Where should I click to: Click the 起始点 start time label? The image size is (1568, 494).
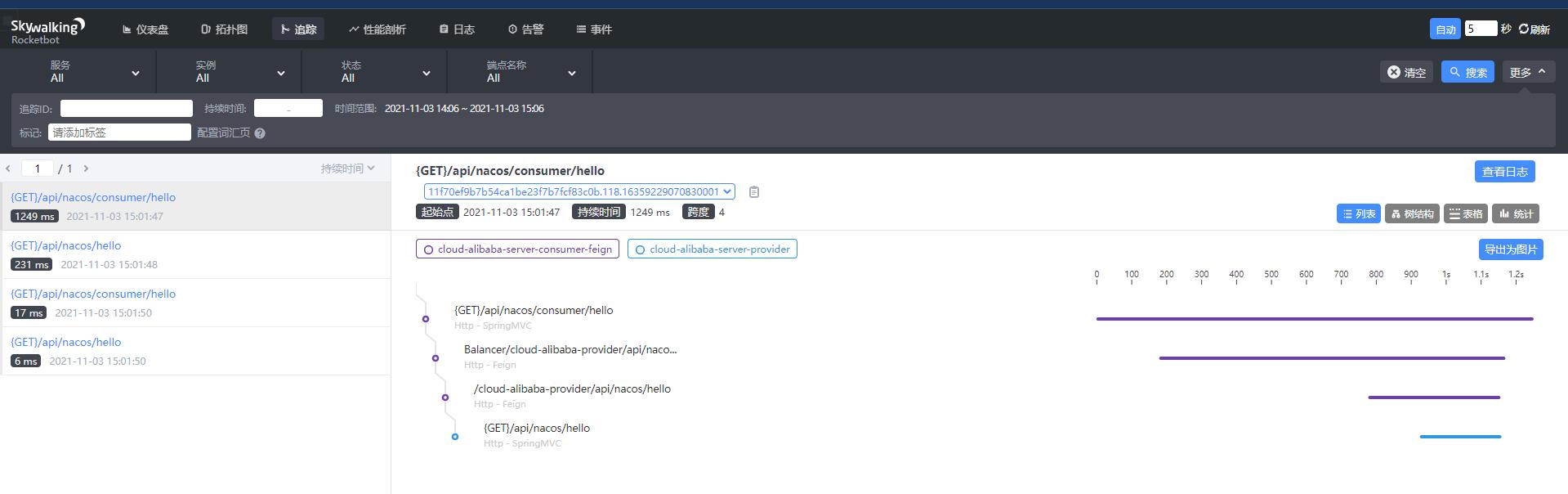(437, 212)
